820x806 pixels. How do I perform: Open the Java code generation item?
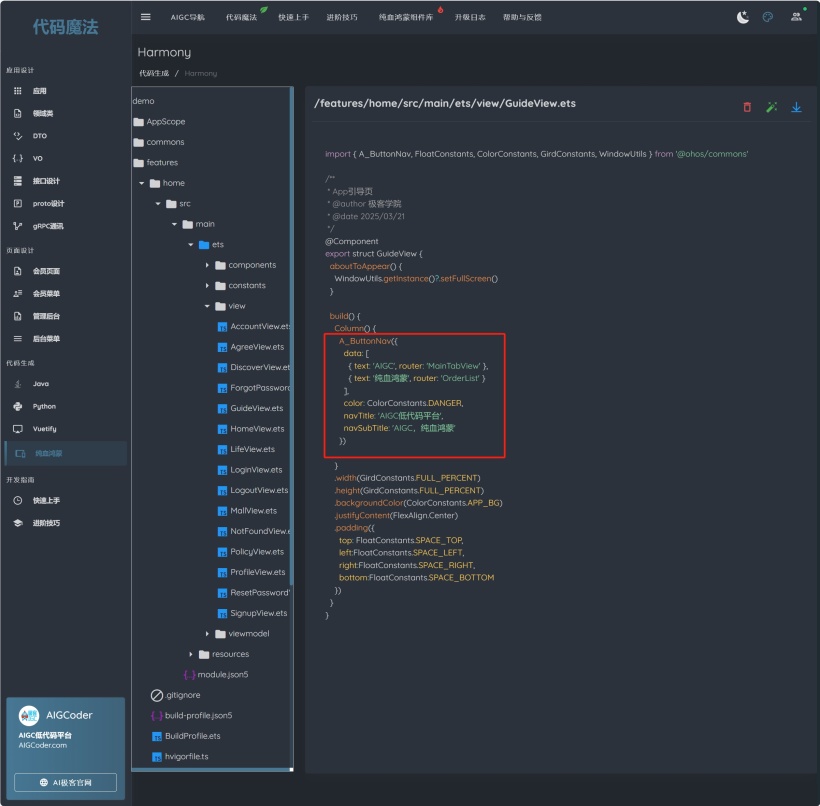pos(40,383)
